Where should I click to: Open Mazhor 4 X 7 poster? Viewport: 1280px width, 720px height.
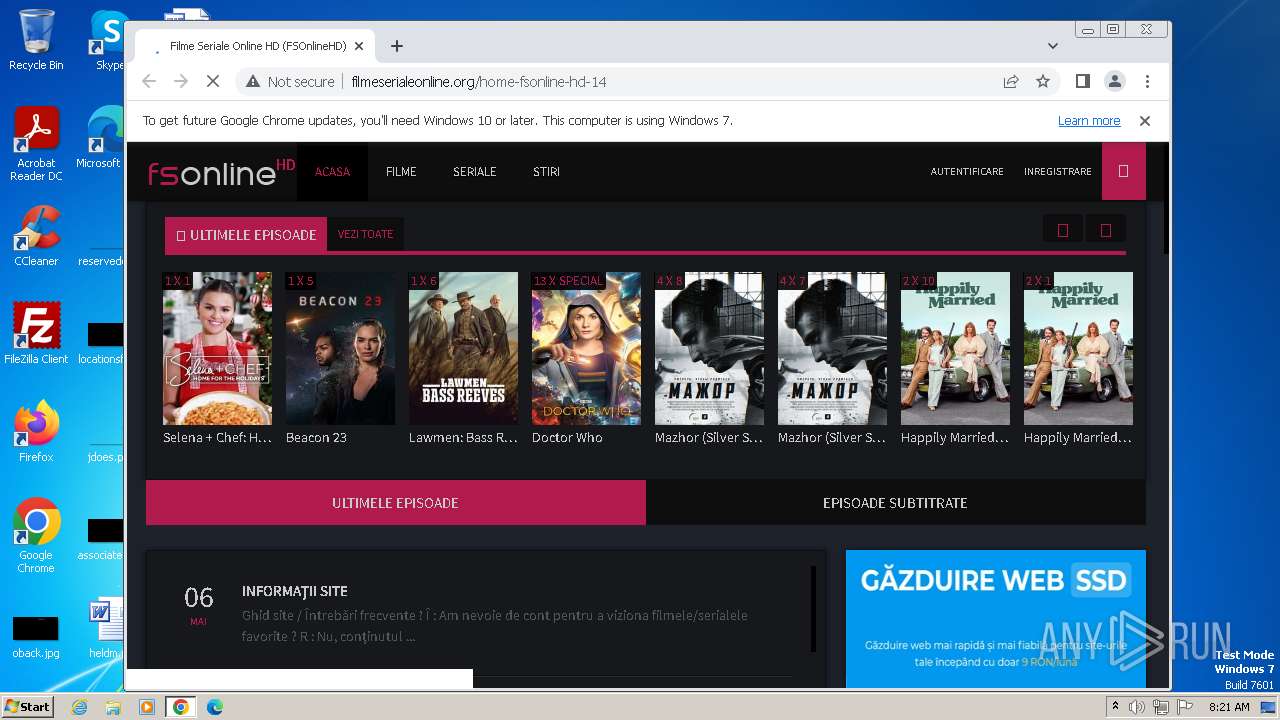click(x=832, y=348)
